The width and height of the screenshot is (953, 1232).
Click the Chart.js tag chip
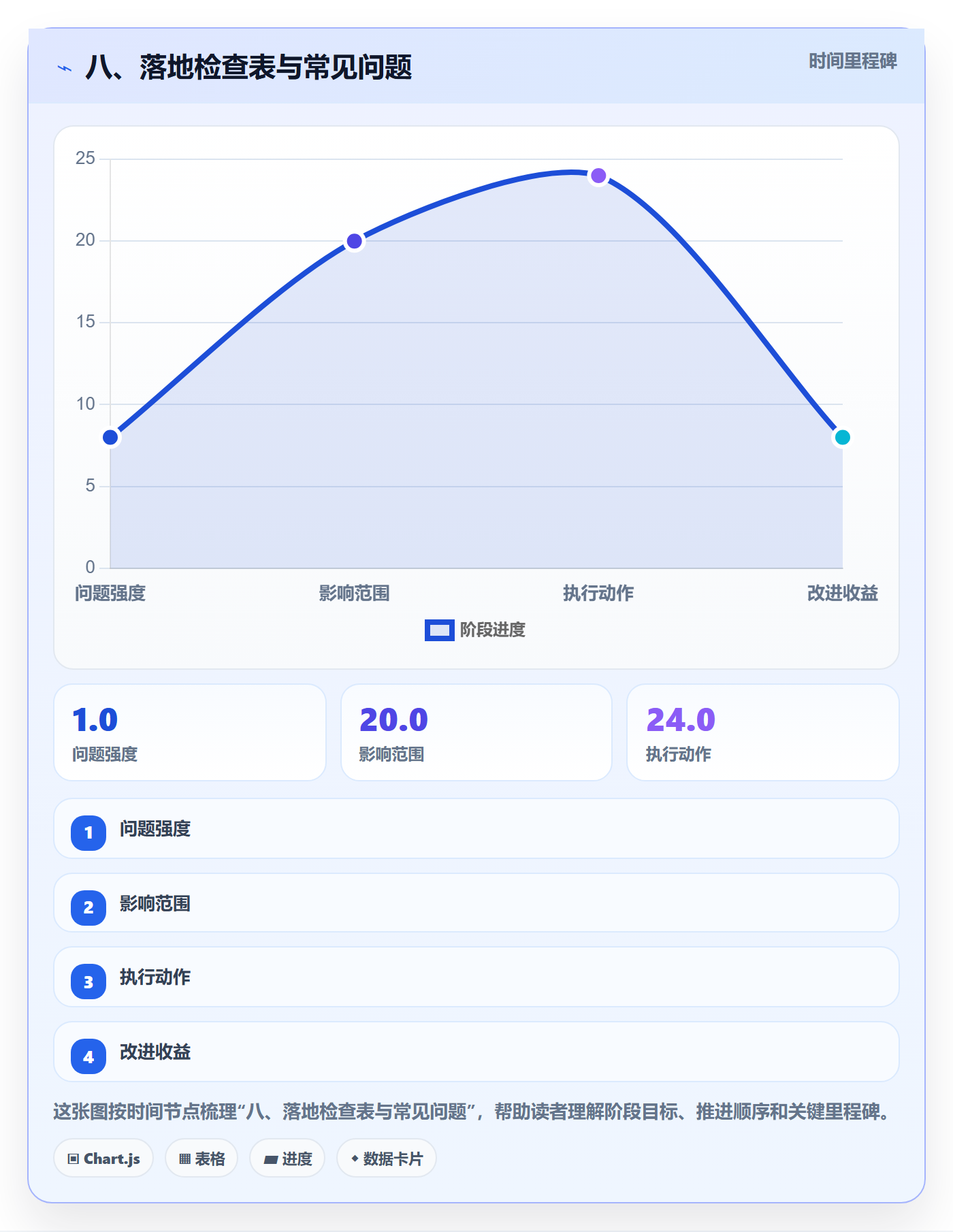pos(103,1158)
